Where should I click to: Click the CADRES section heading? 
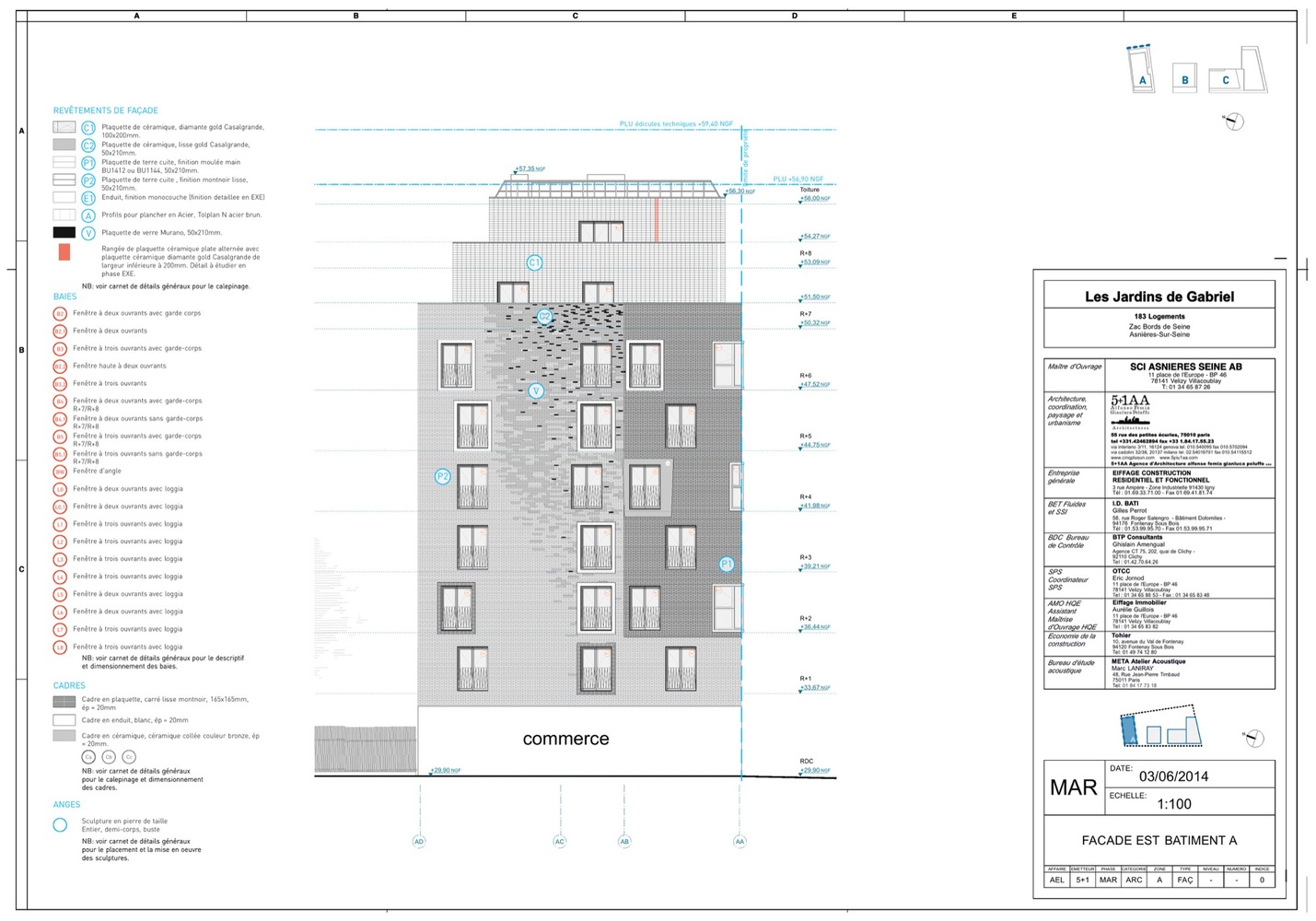pos(69,686)
